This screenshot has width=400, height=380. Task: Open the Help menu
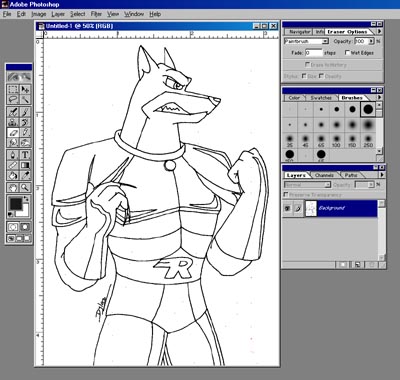click(155, 14)
